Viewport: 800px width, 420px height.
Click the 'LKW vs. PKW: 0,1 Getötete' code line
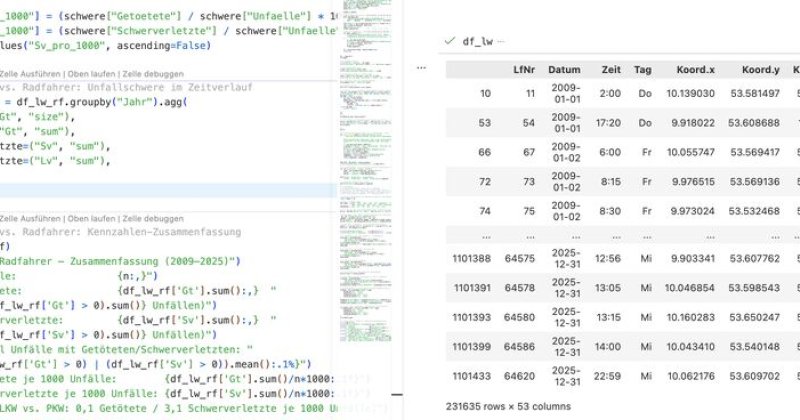[x=168, y=408]
